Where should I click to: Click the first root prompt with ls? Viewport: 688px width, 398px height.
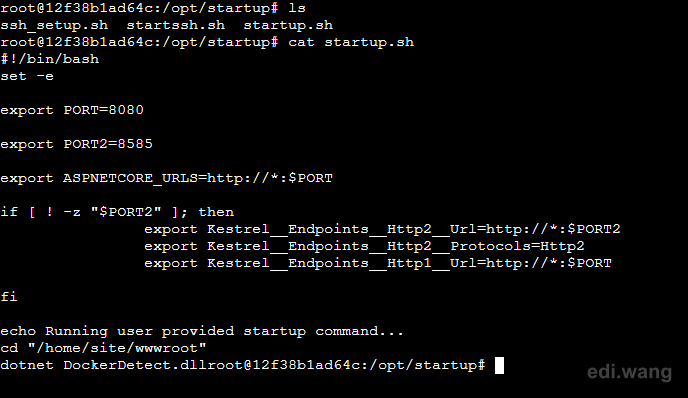pyautogui.click(x=153, y=8)
